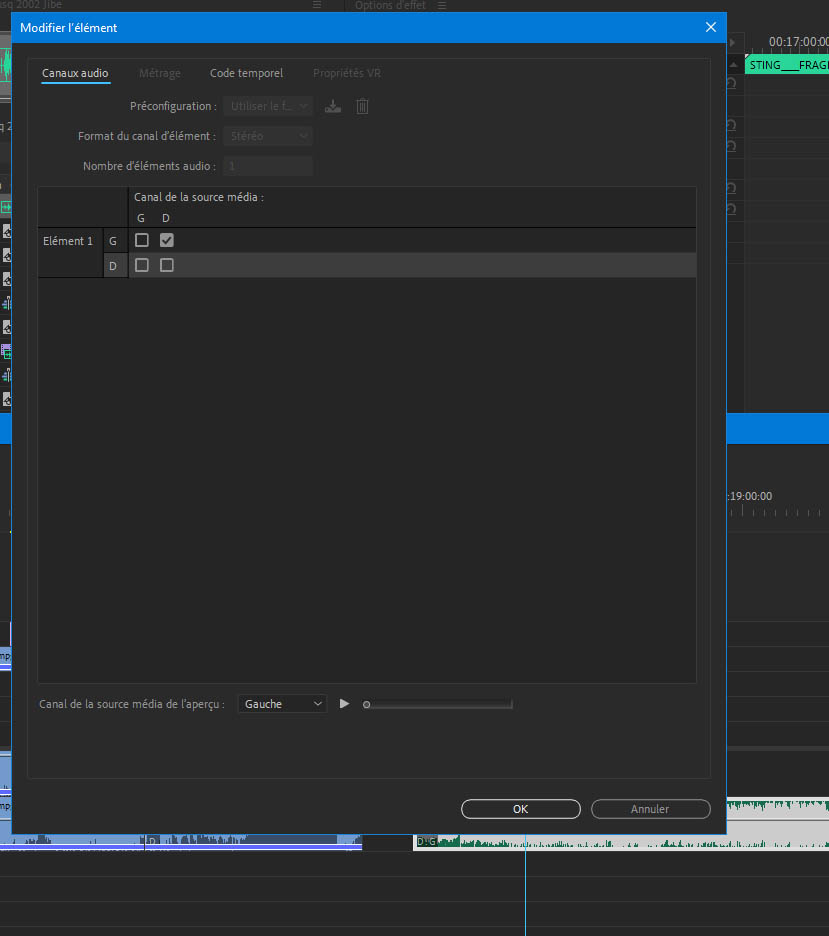
Task: Close the Modifier l'élément dialog
Action: [x=711, y=28]
